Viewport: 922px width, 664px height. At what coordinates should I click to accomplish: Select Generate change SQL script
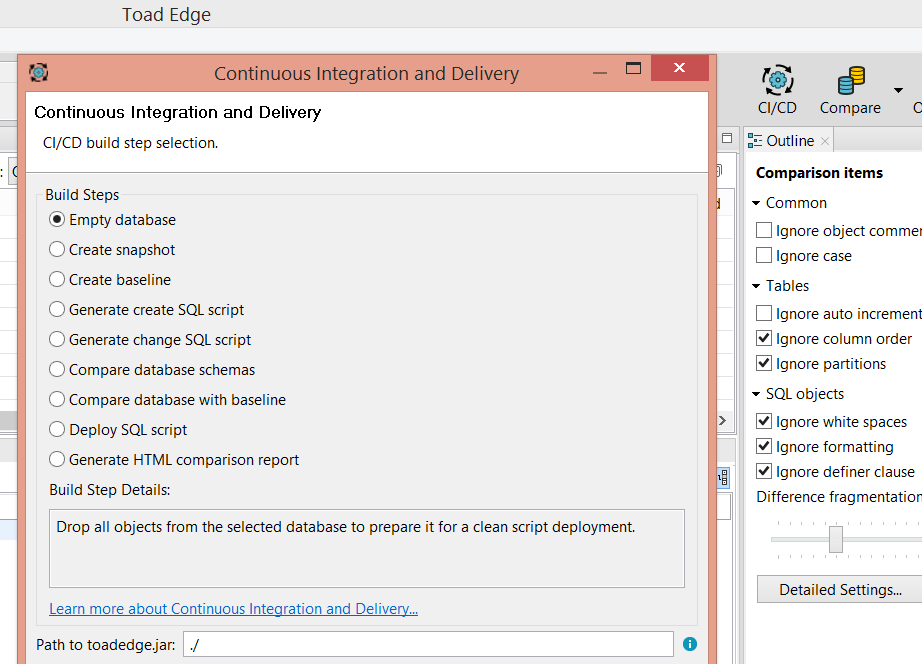point(56,339)
